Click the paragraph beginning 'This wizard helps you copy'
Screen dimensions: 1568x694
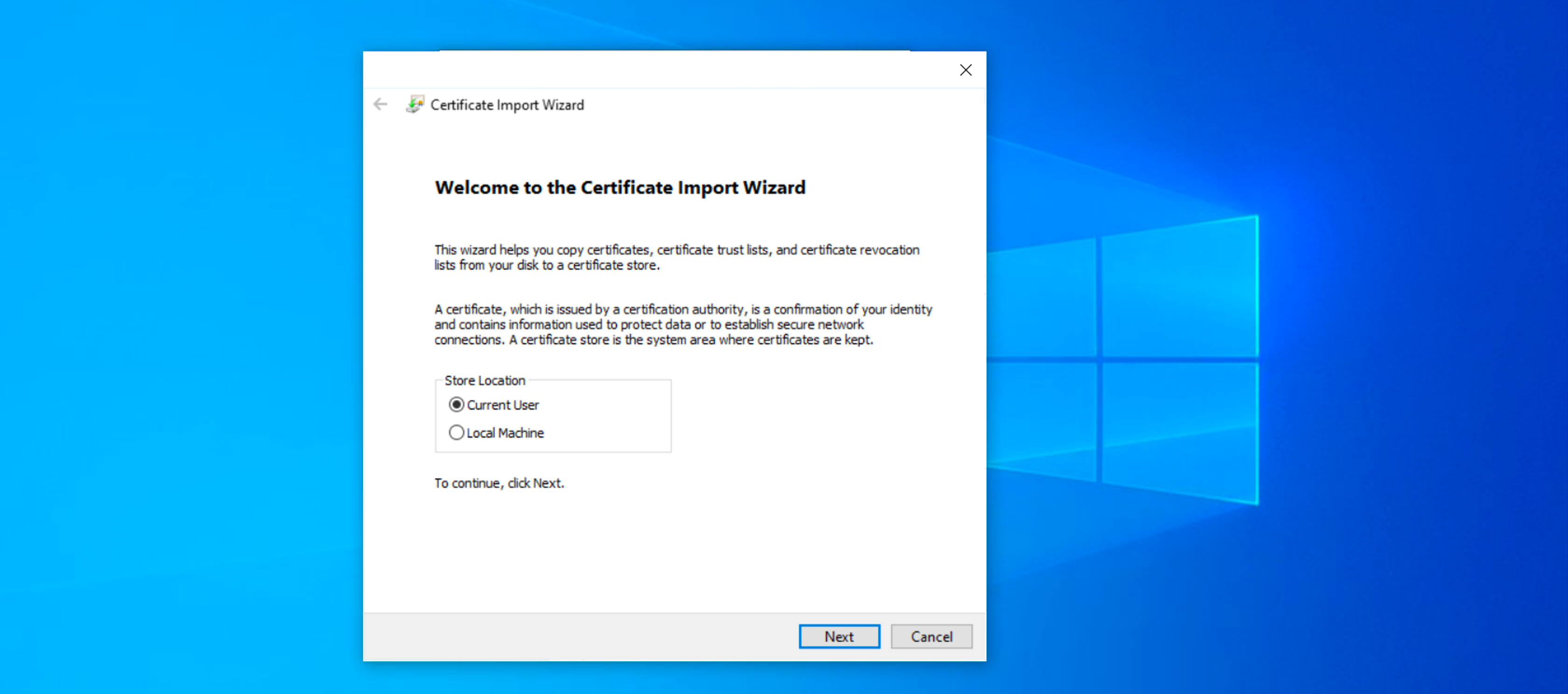(x=677, y=257)
